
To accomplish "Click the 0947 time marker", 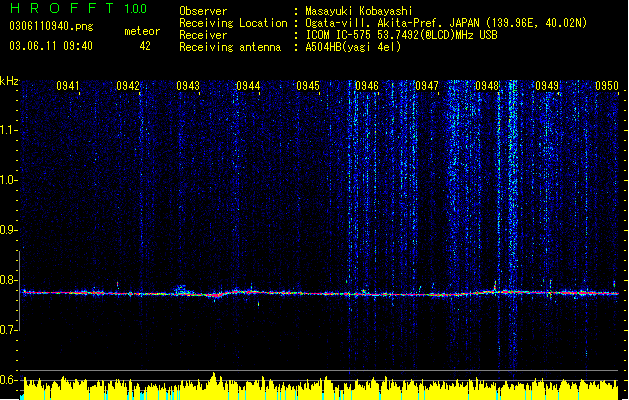I will [x=427, y=86].
